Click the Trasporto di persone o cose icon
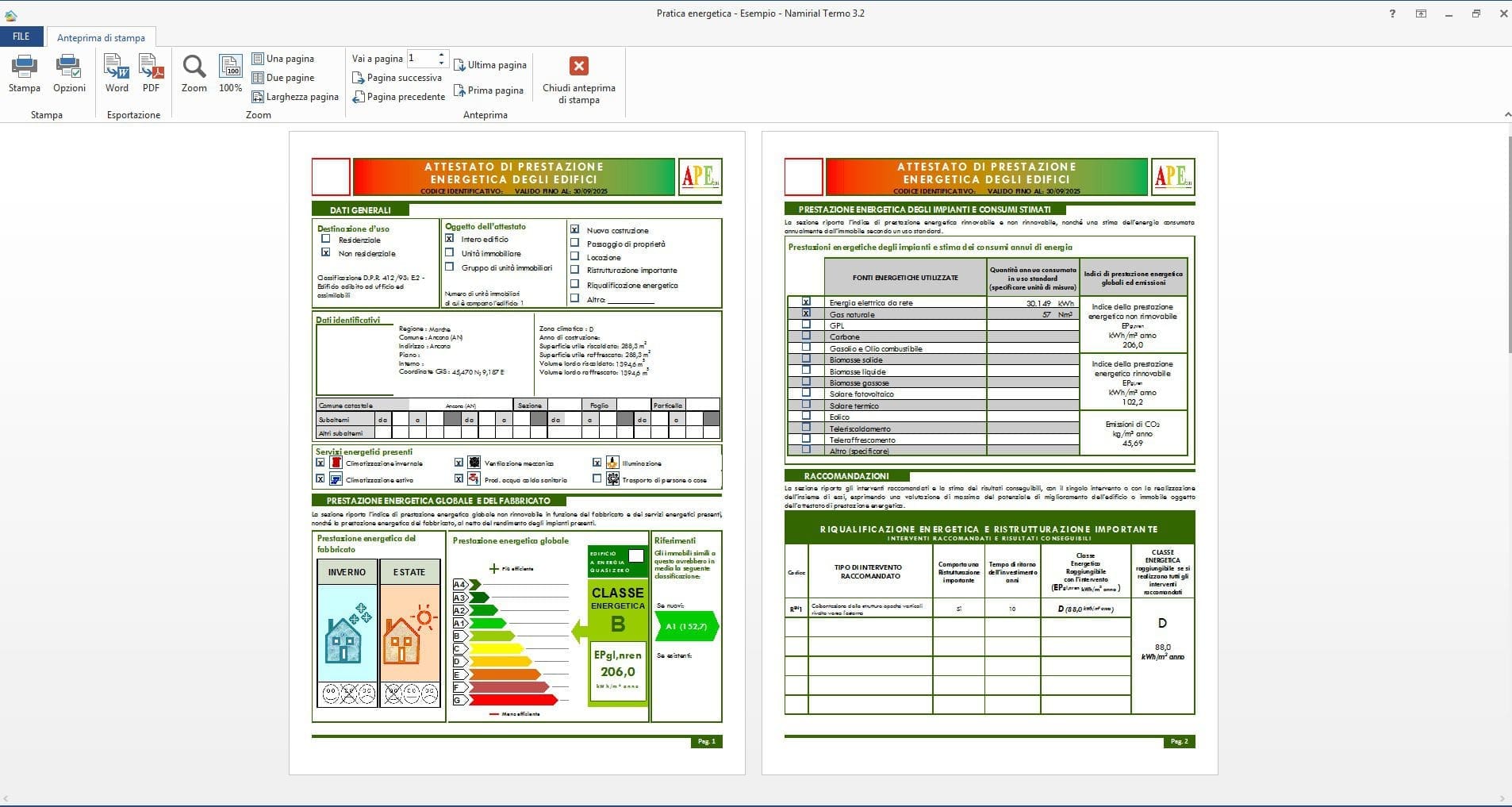This screenshot has height=807, width=1512. [x=612, y=479]
